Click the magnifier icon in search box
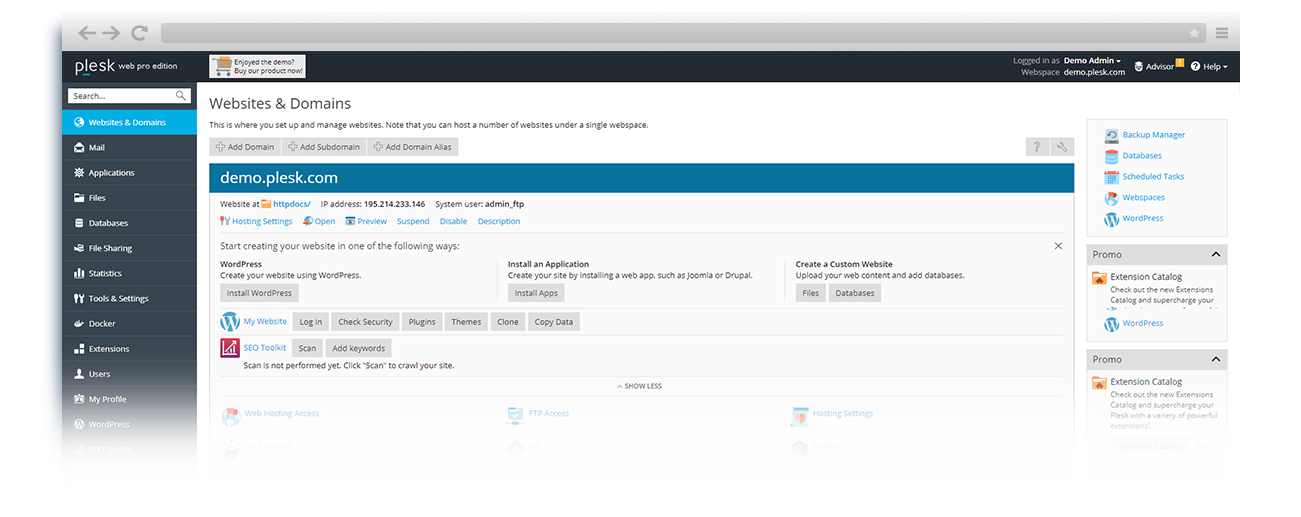The width and height of the screenshot is (1301, 517). [181, 96]
